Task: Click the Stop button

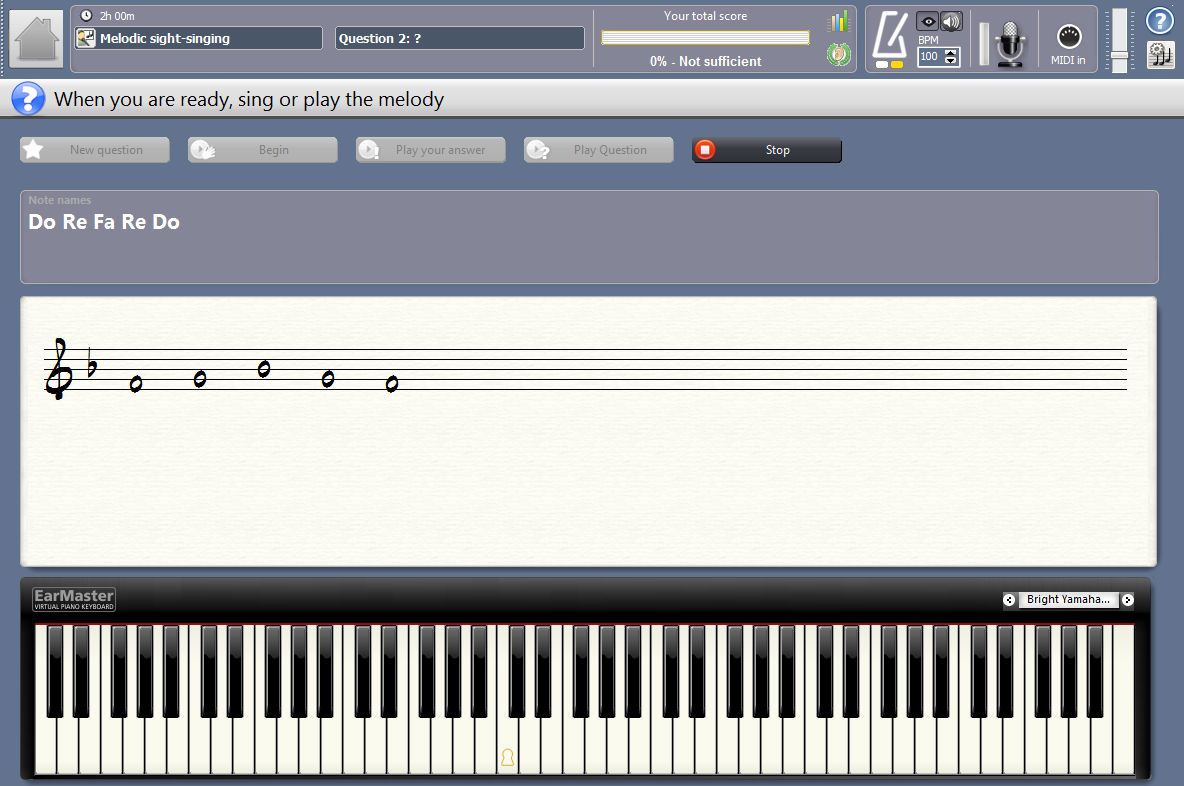Action: [766, 149]
